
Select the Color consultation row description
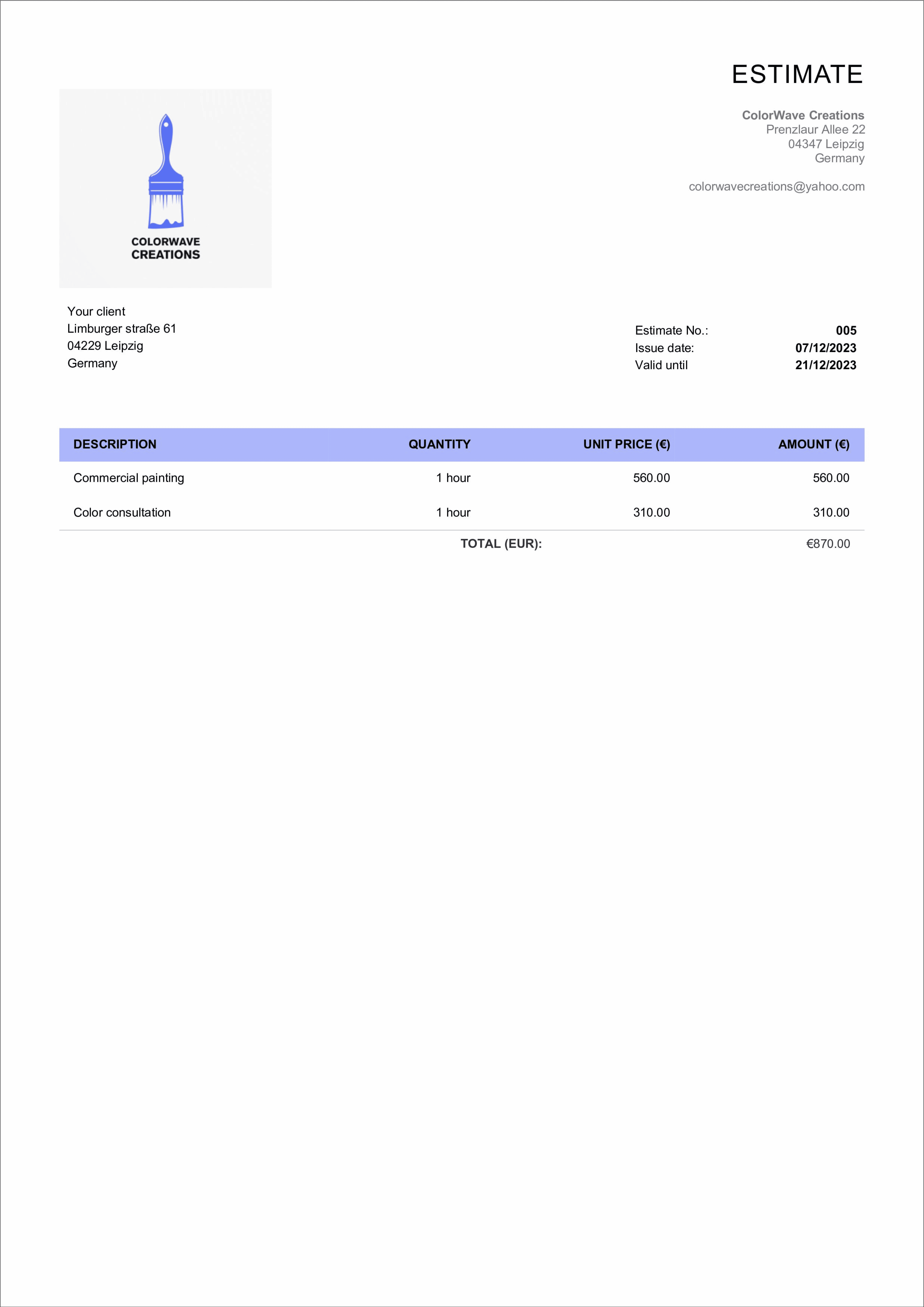122,512
